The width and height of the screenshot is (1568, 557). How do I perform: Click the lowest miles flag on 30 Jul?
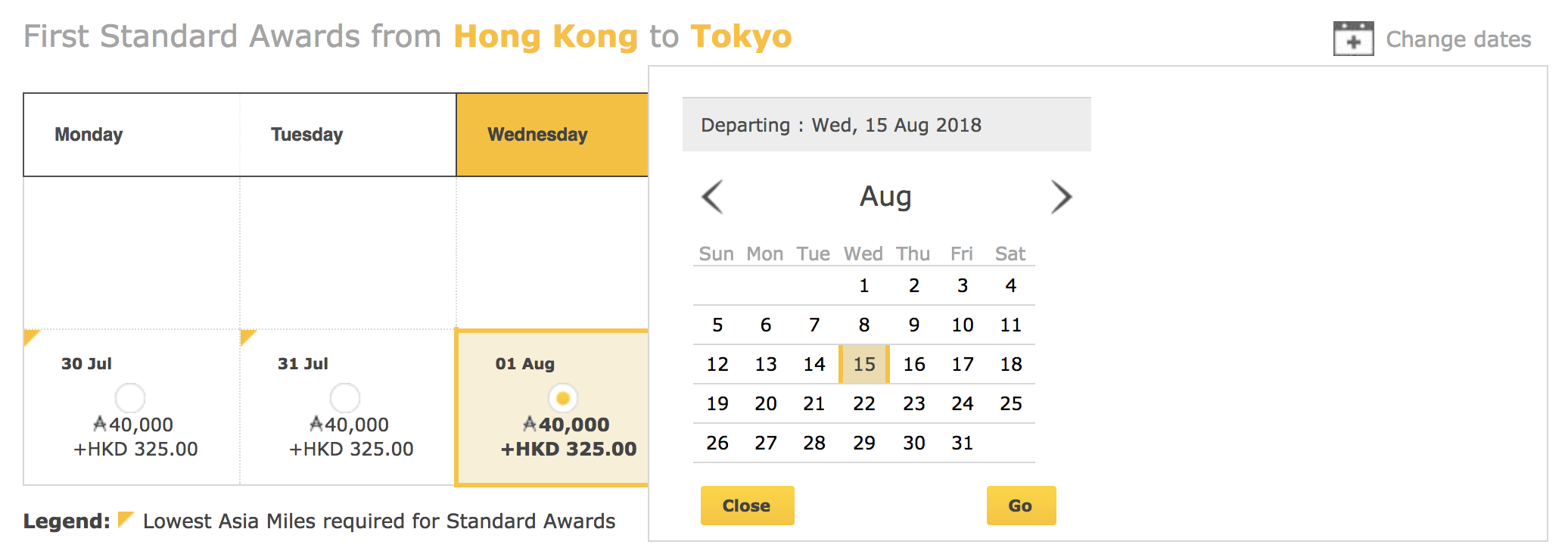point(31,337)
